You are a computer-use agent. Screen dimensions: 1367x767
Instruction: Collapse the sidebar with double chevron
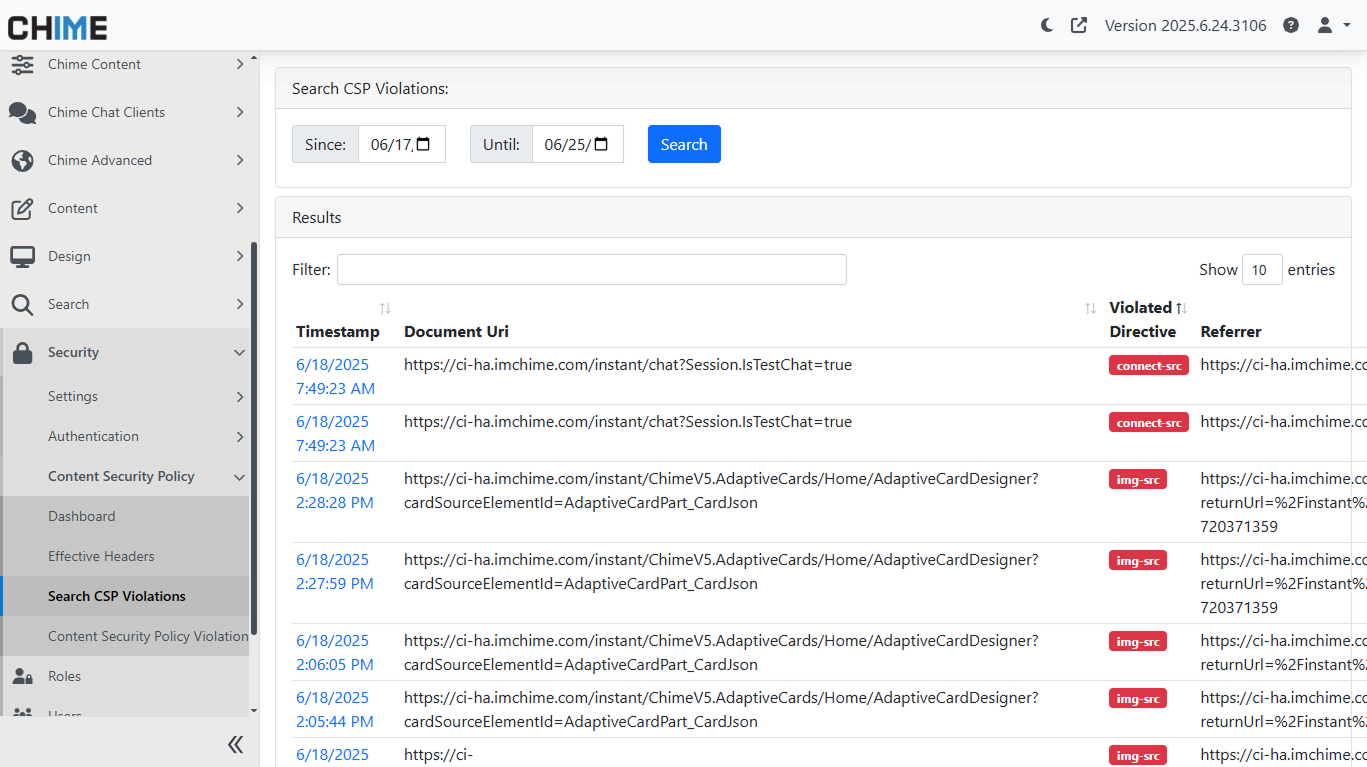tap(236, 744)
